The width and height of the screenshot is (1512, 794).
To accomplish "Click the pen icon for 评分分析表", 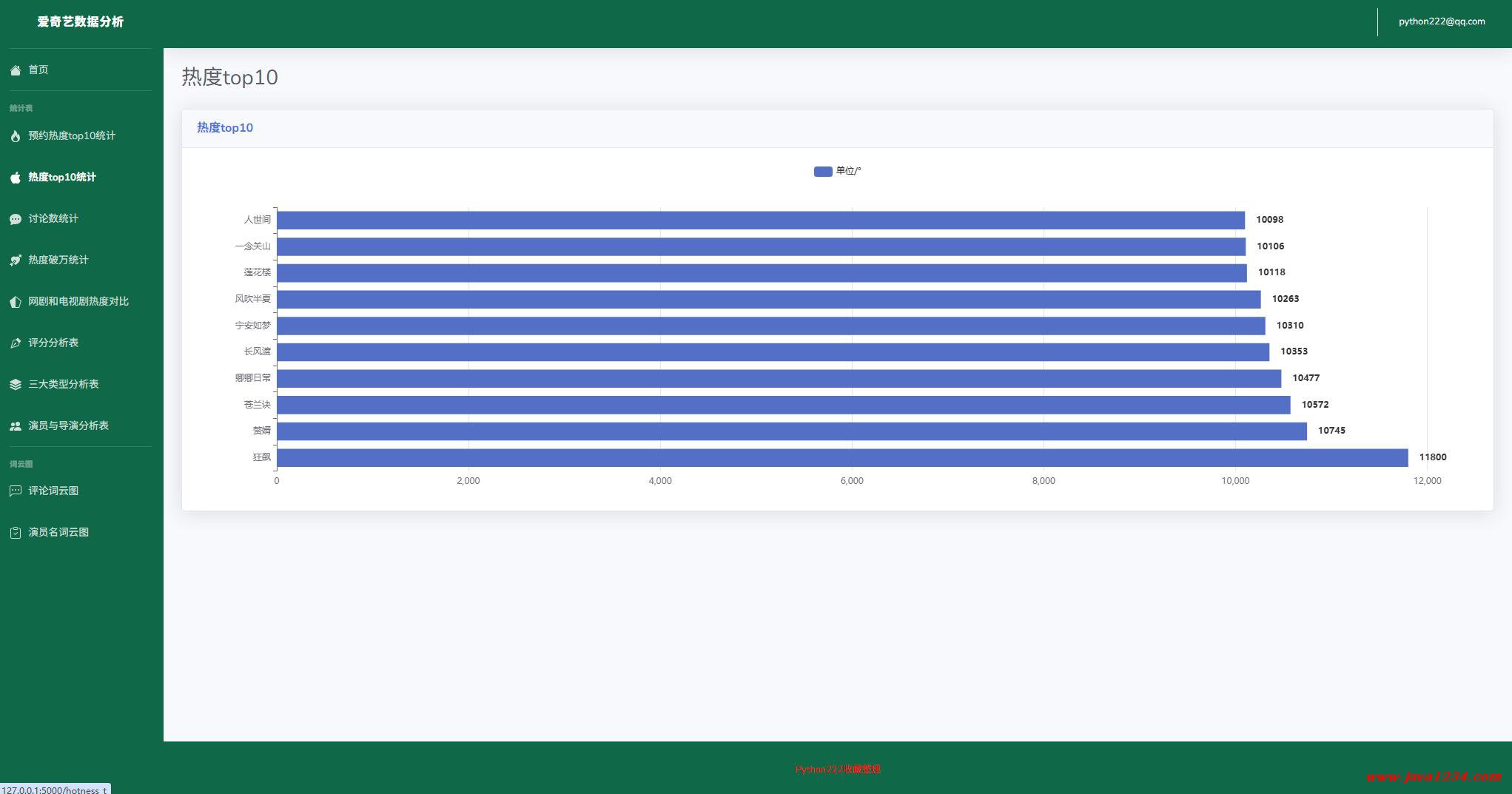I will (15, 343).
